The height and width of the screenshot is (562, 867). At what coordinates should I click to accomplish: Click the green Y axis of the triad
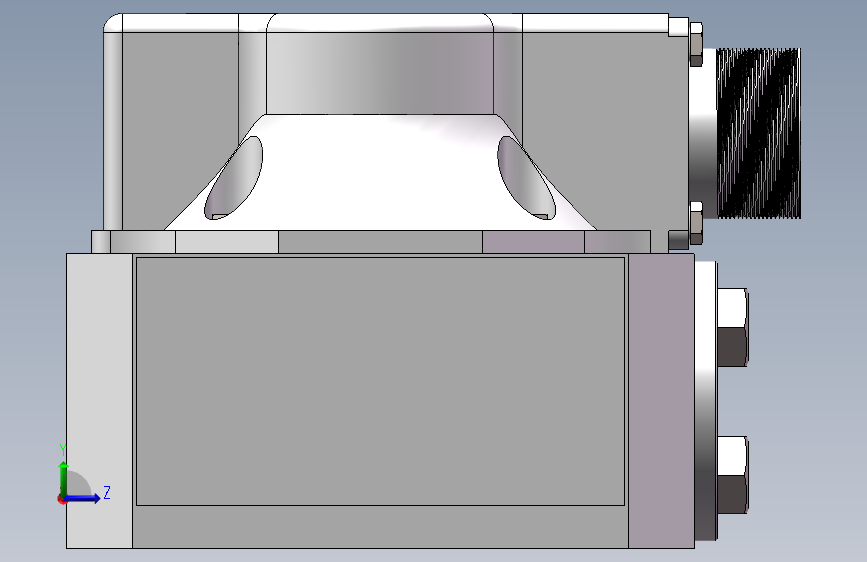click(64, 479)
